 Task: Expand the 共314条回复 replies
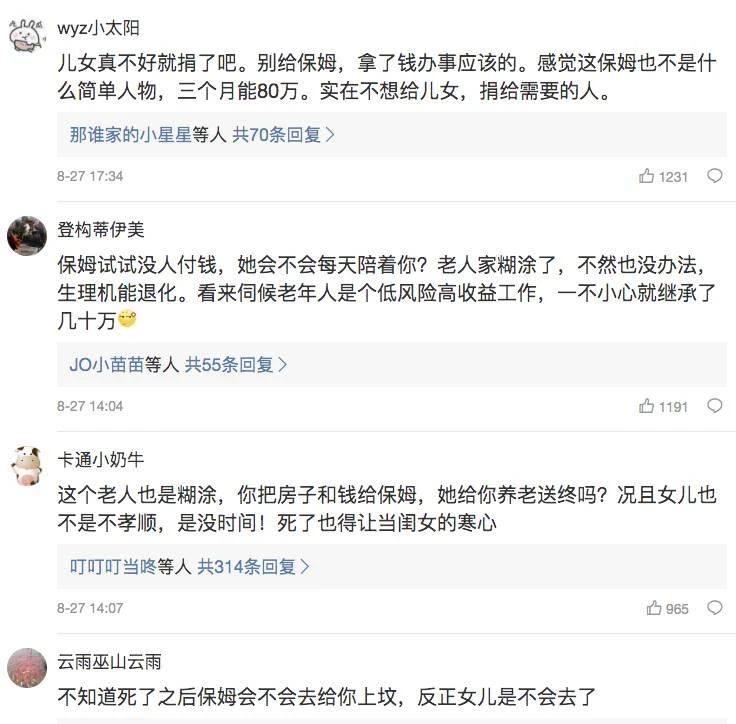(253, 566)
